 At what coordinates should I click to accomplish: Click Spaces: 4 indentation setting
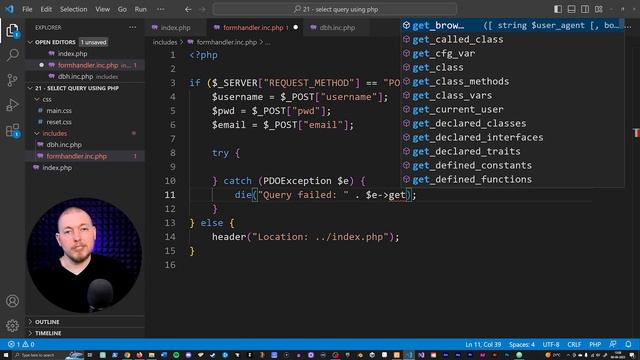(x=522, y=344)
